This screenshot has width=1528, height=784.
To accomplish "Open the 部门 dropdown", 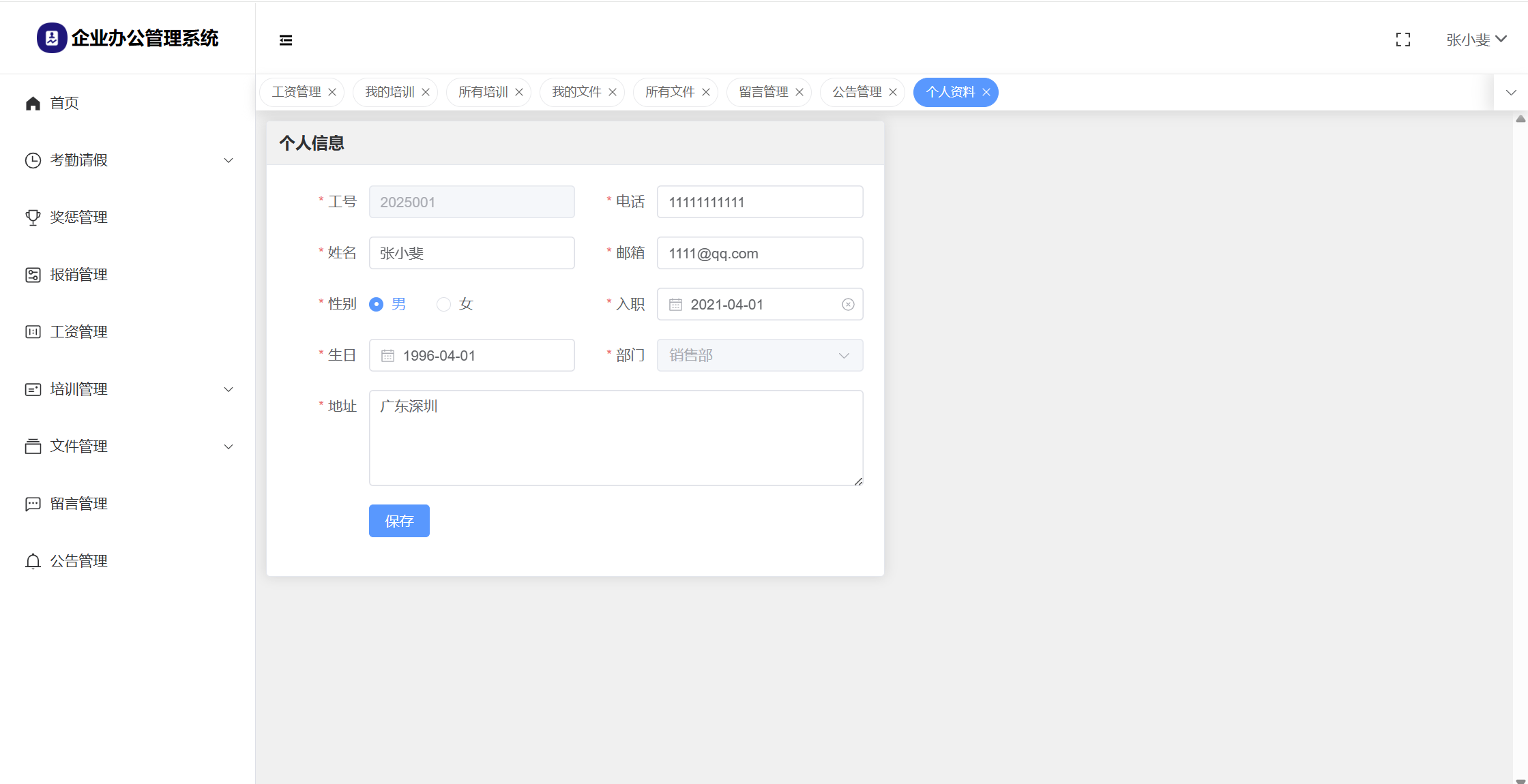I will click(759, 356).
